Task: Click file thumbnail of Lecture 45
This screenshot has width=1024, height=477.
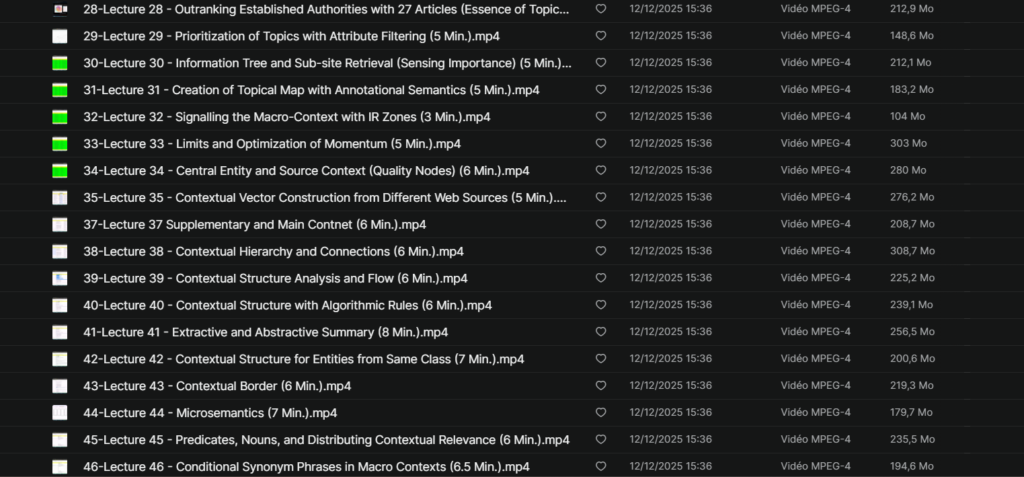Action: click(60, 440)
